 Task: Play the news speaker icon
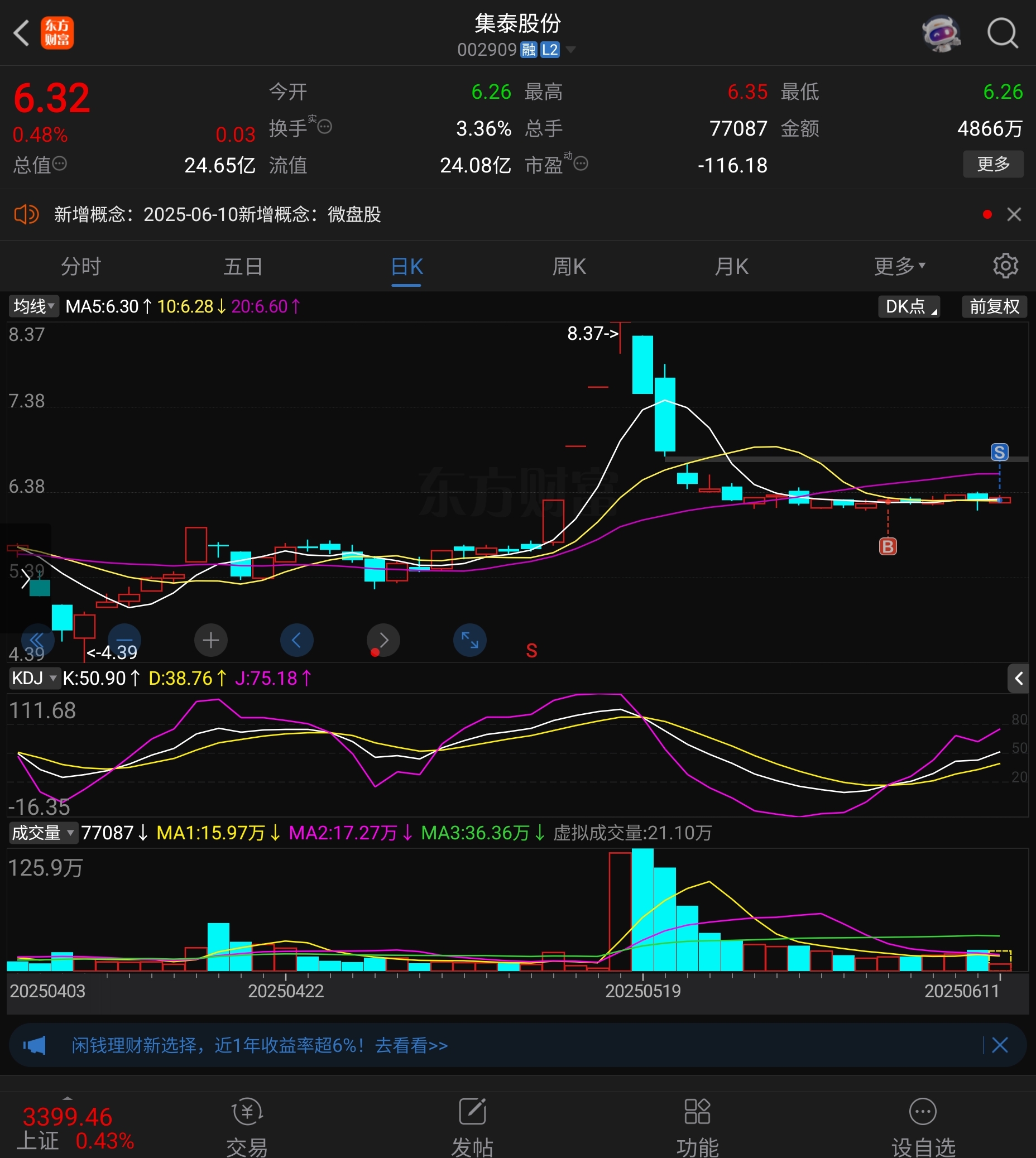(x=26, y=214)
